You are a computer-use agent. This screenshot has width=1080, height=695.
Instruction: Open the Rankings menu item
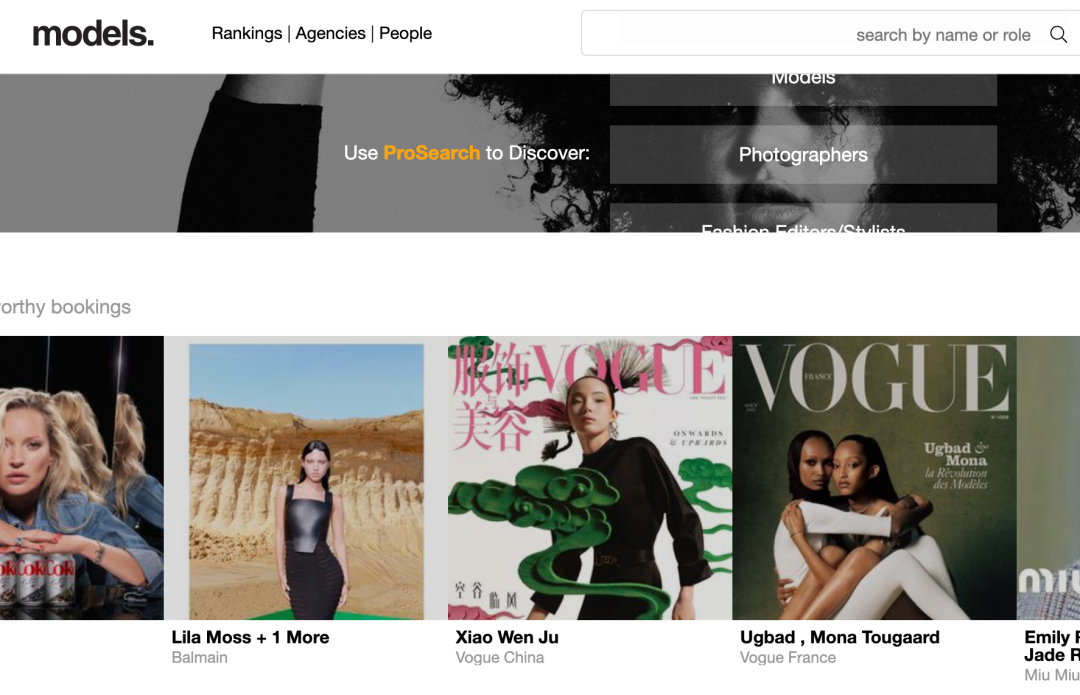tap(247, 33)
